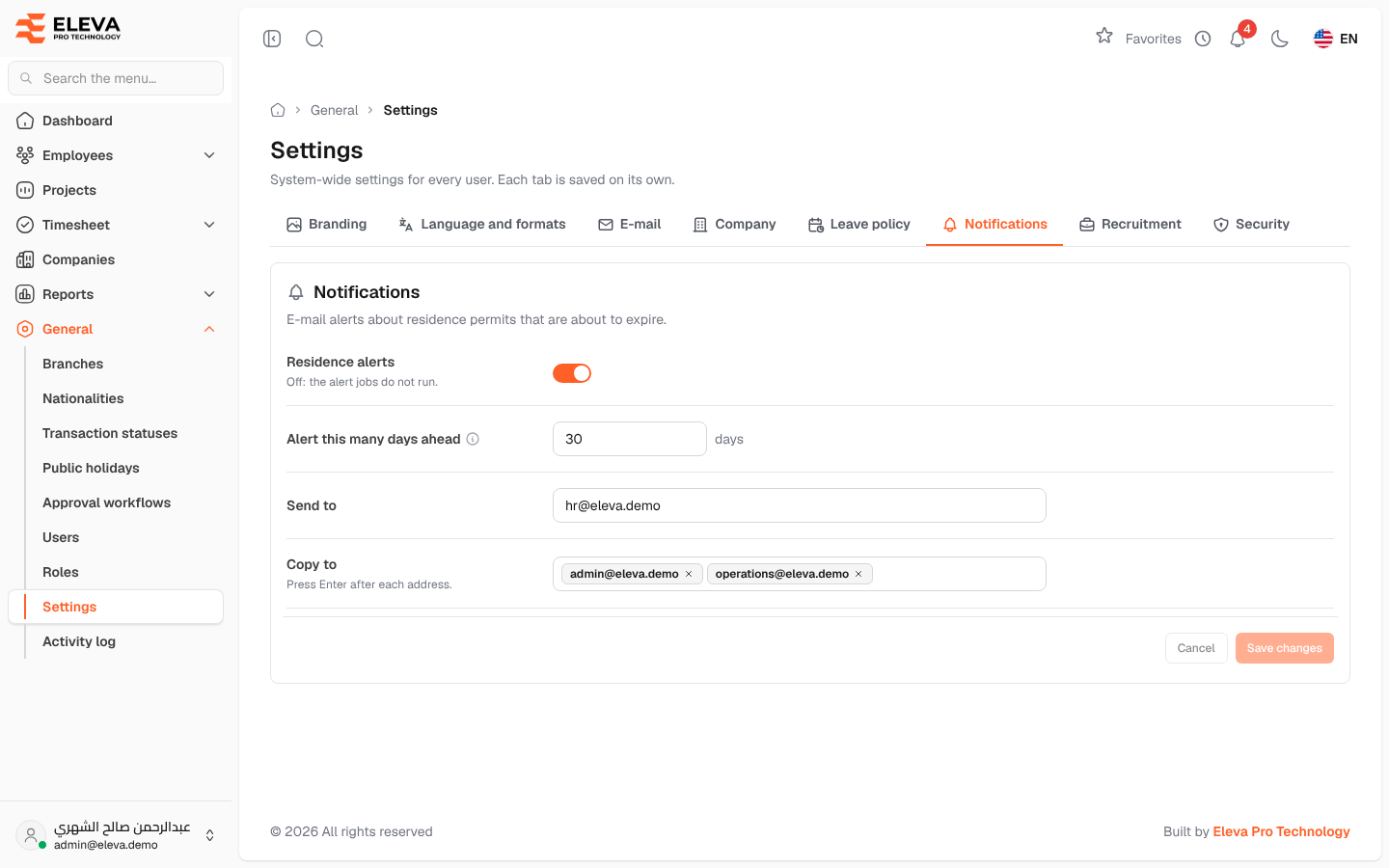
Task: Expand the Timesheet submenu chevron
Action: (209, 225)
